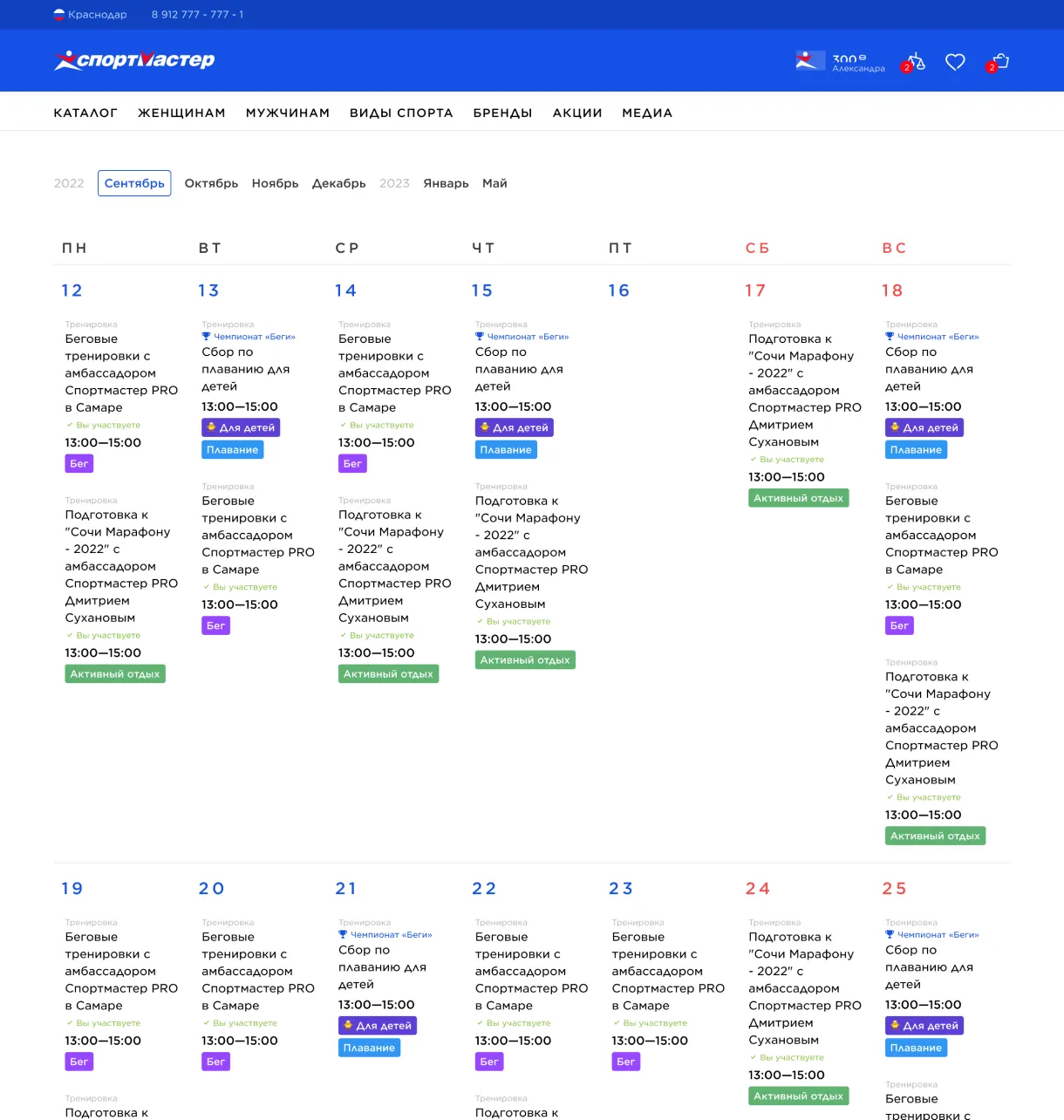Click the Активный отдых tag on day 14

388,673
